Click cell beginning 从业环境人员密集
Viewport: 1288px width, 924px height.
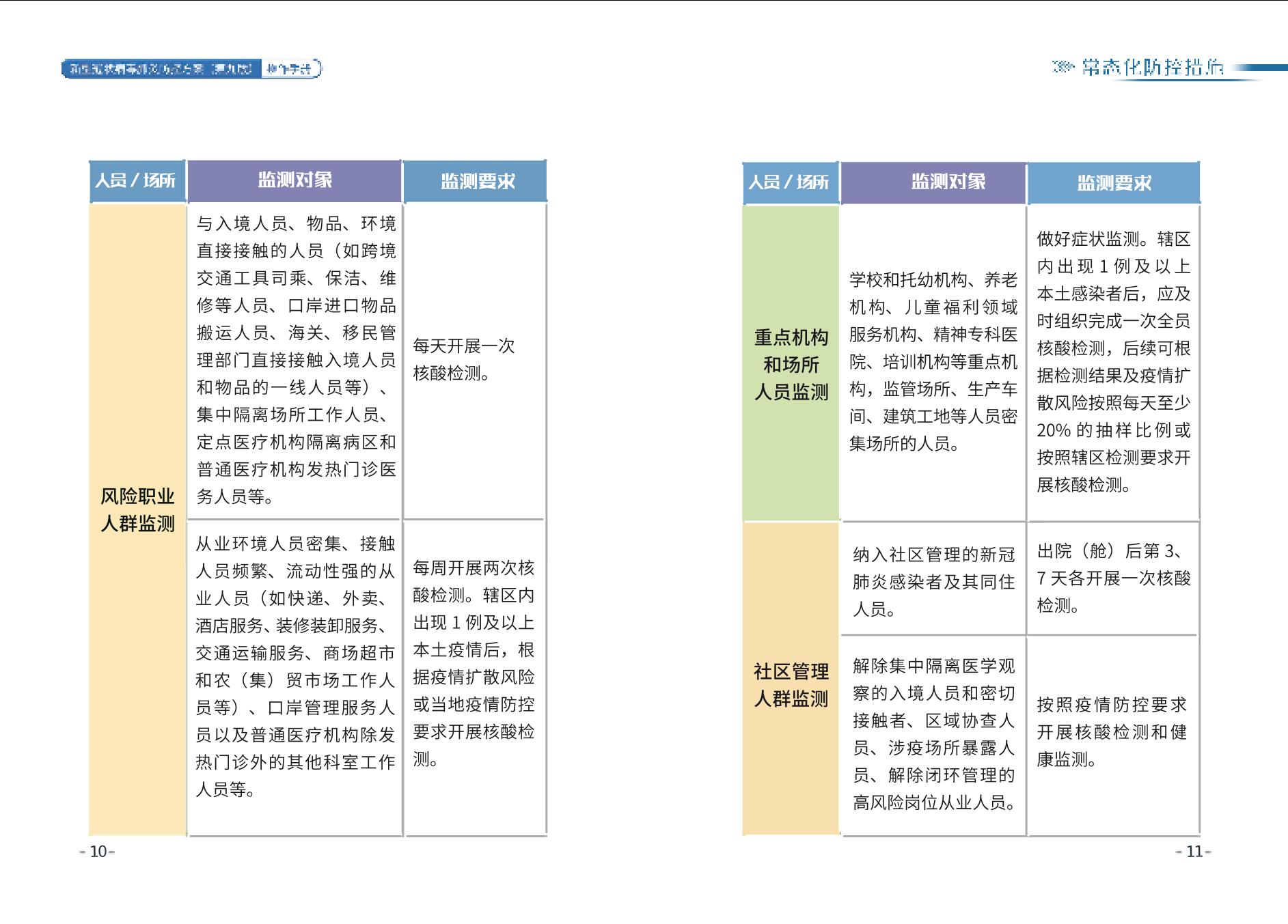[294, 677]
